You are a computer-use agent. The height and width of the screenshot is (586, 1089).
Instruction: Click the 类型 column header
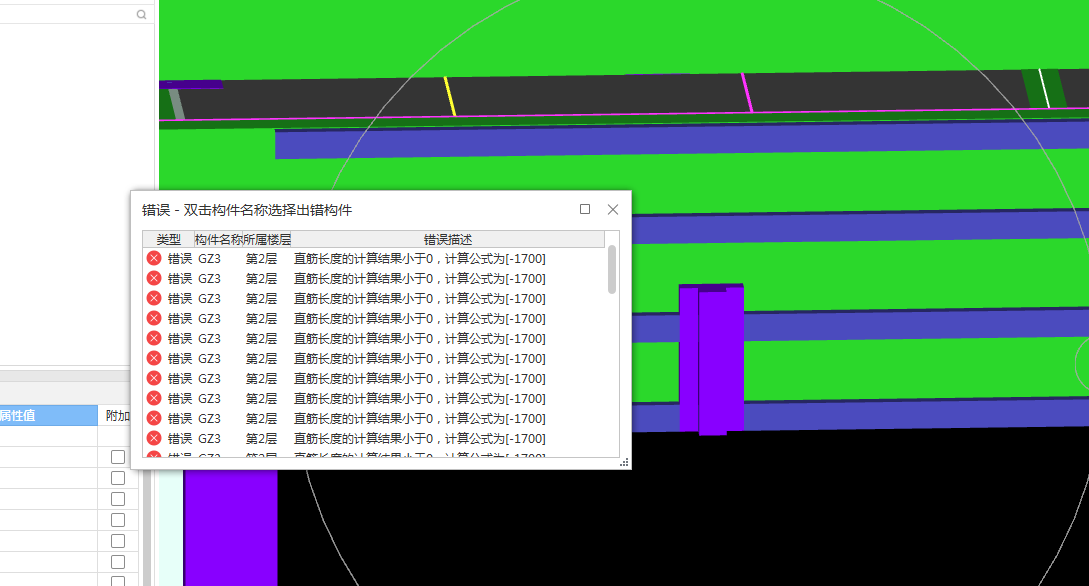pyautogui.click(x=169, y=240)
